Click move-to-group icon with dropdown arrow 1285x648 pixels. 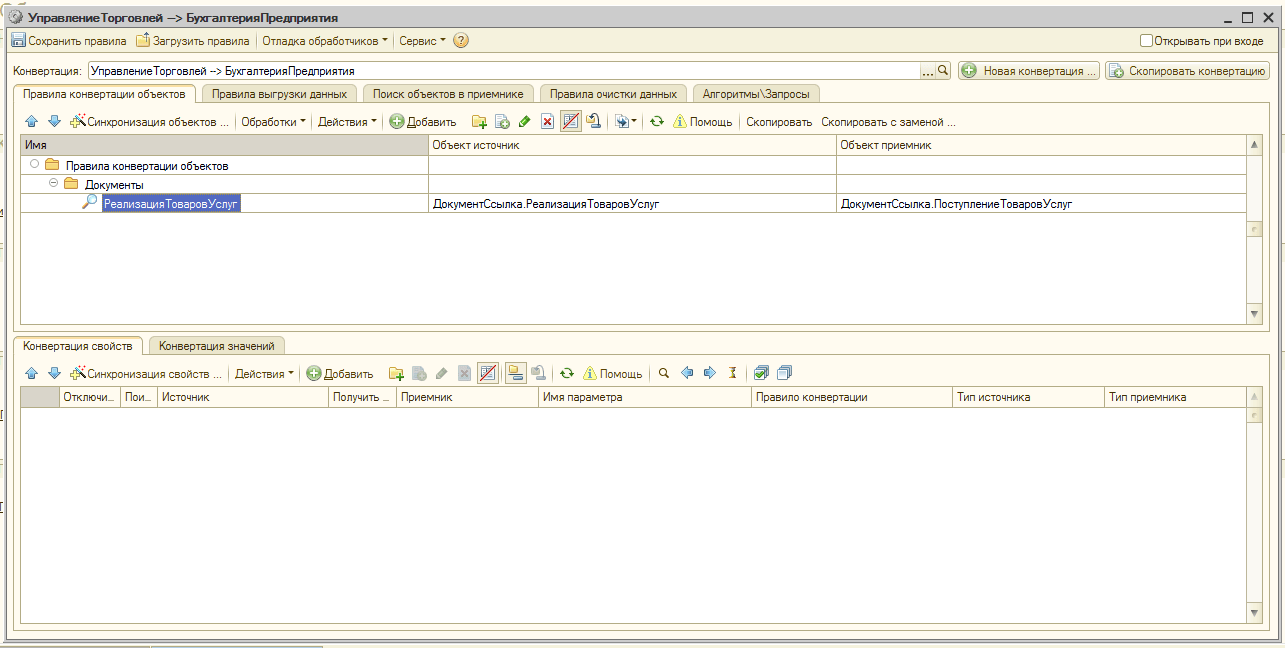pos(626,121)
